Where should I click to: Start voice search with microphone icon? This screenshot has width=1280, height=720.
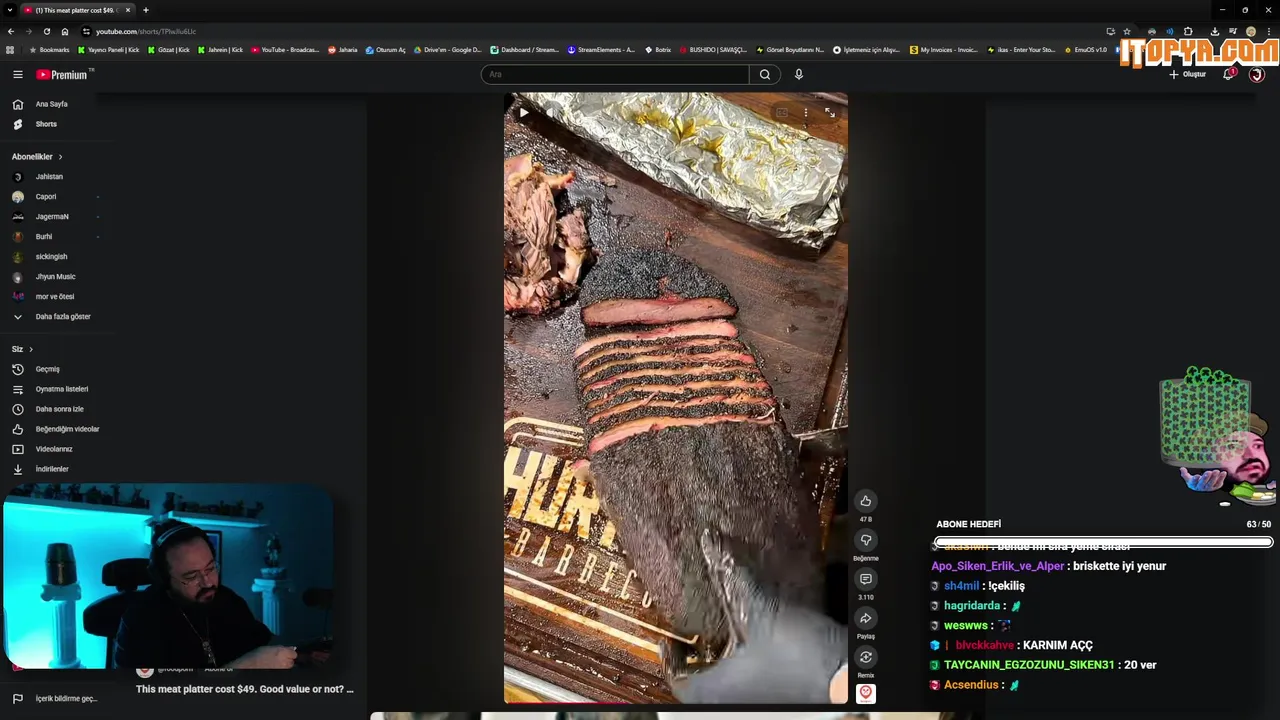[798, 74]
